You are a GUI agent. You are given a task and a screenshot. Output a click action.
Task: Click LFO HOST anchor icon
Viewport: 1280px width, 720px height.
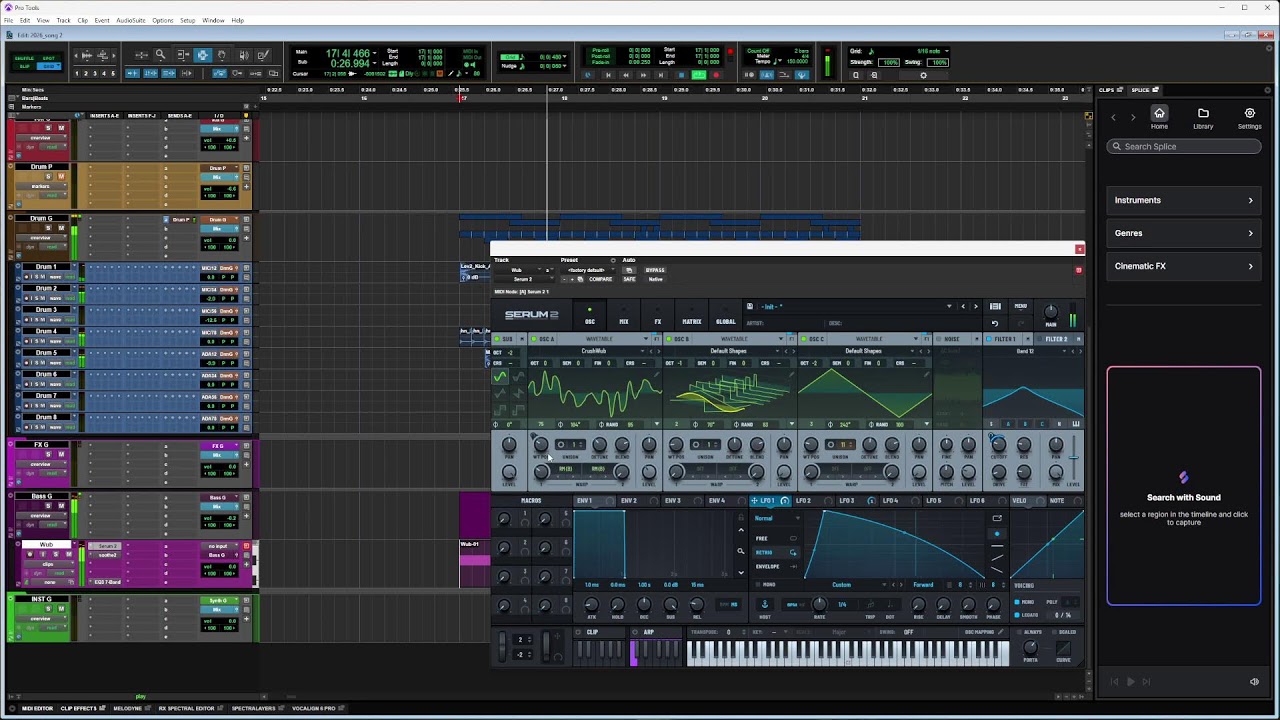point(765,604)
